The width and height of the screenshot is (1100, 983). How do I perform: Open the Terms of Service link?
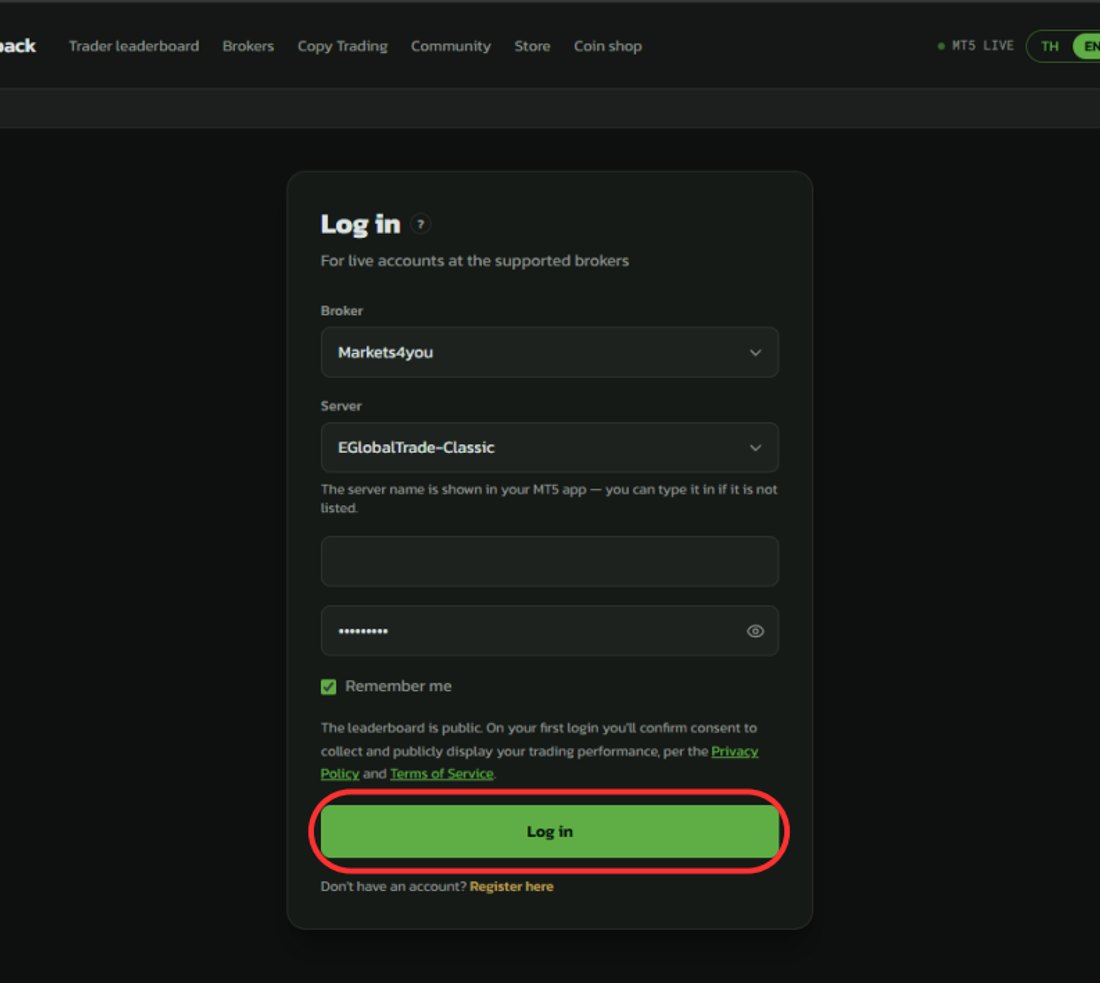(442, 774)
